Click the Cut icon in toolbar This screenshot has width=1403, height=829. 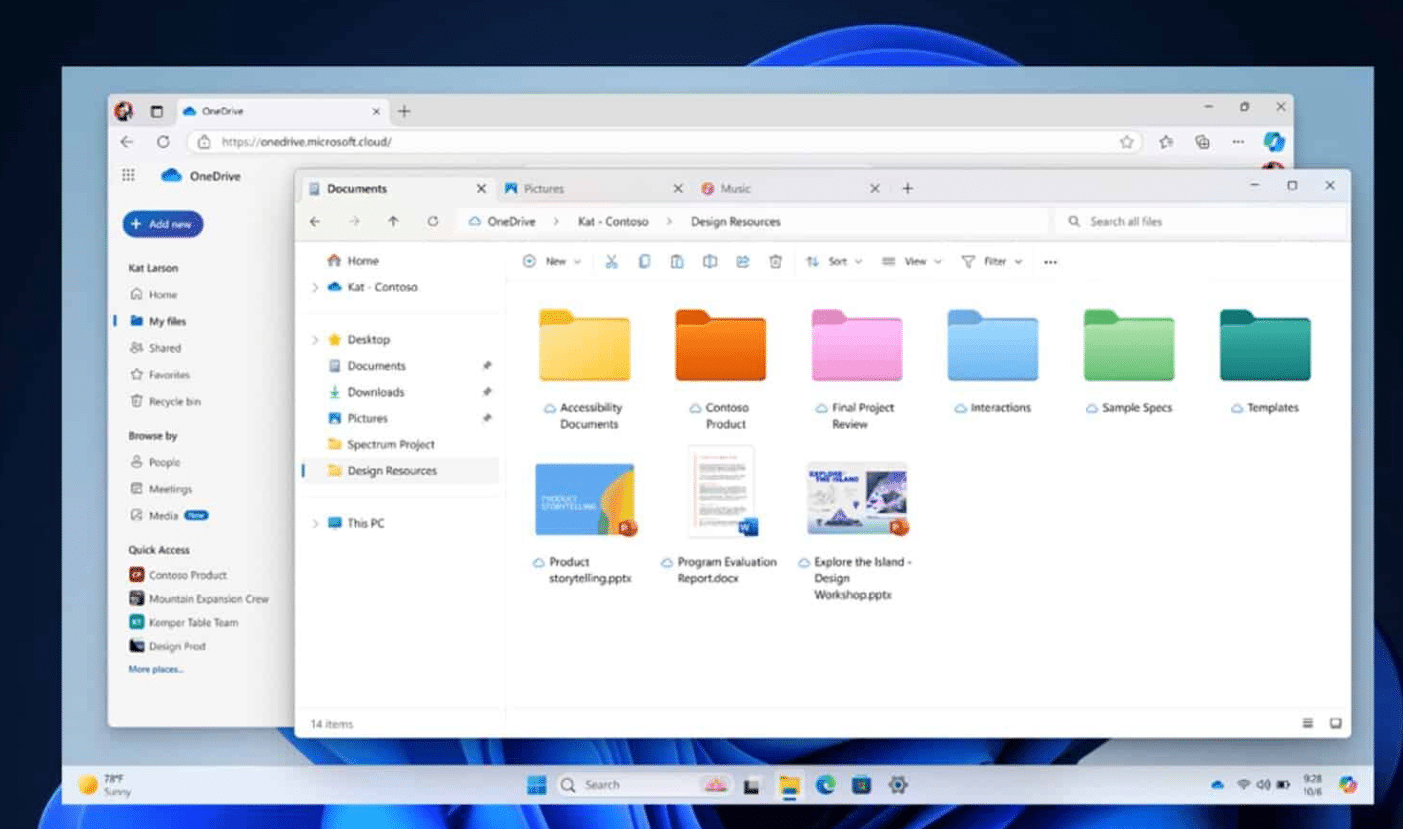(x=611, y=262)
